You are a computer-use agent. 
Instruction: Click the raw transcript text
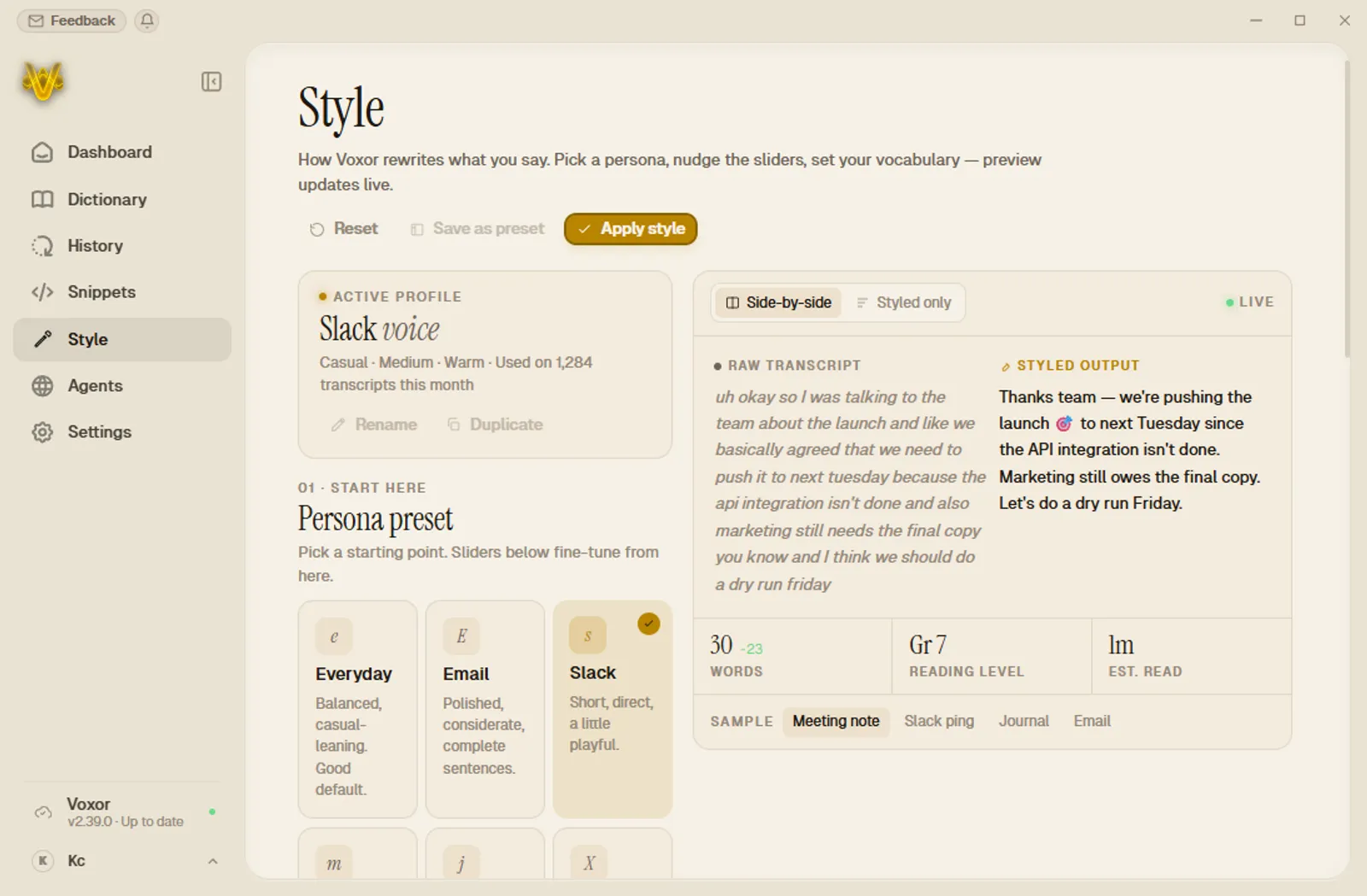[x=850, y=490]
